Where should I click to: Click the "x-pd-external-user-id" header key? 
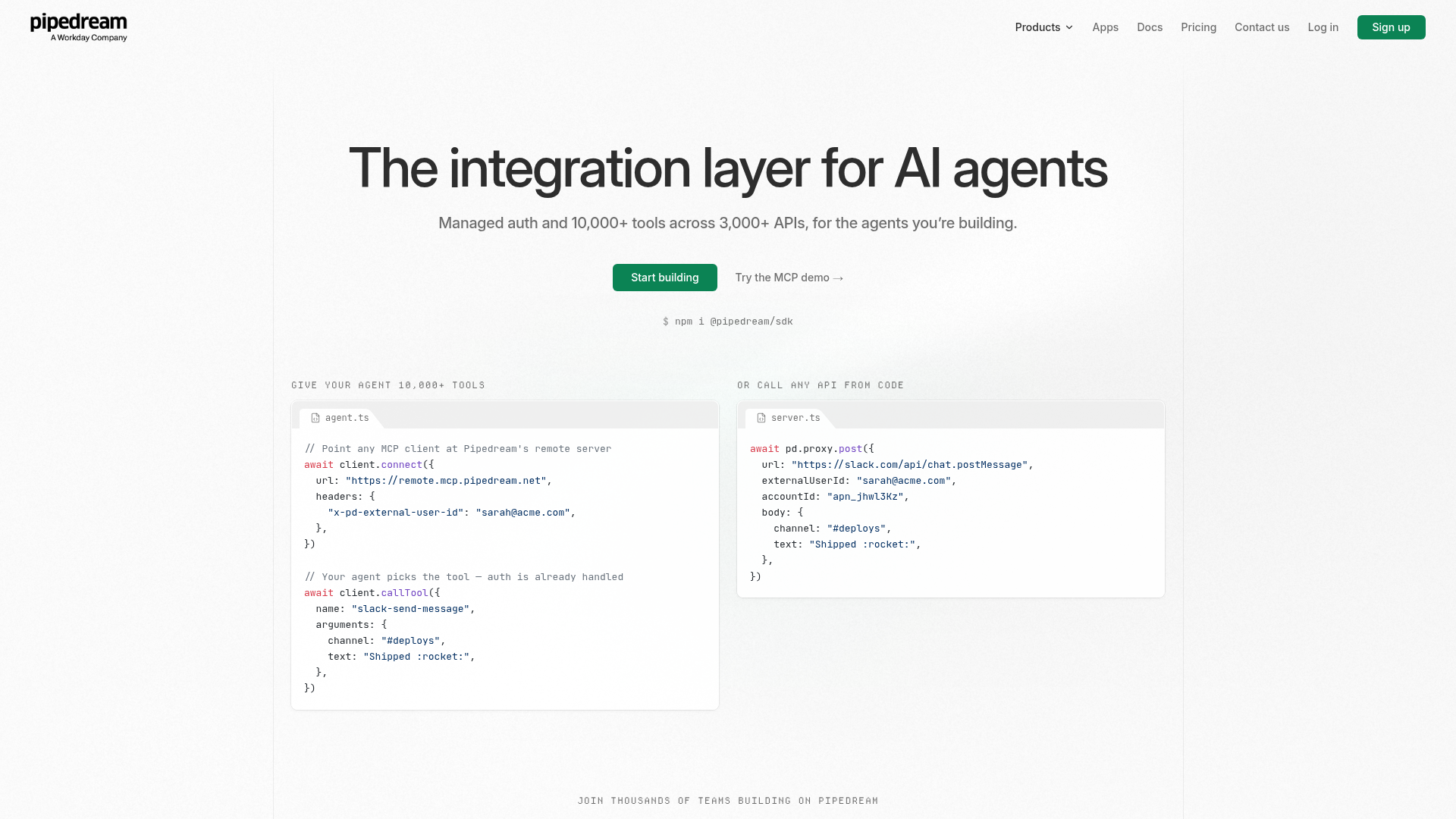(x=395, y=513)
